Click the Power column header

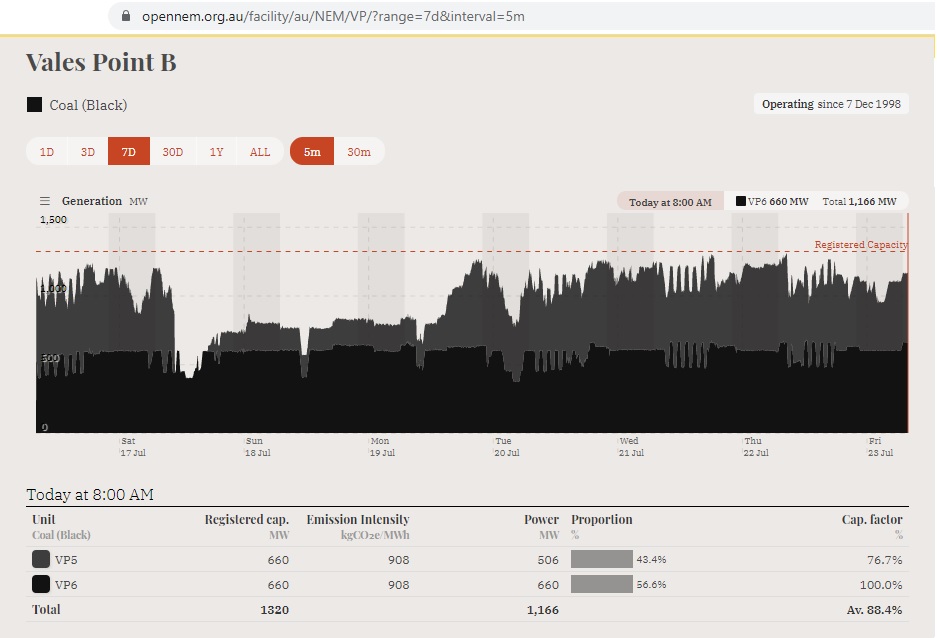coord(541,519)
